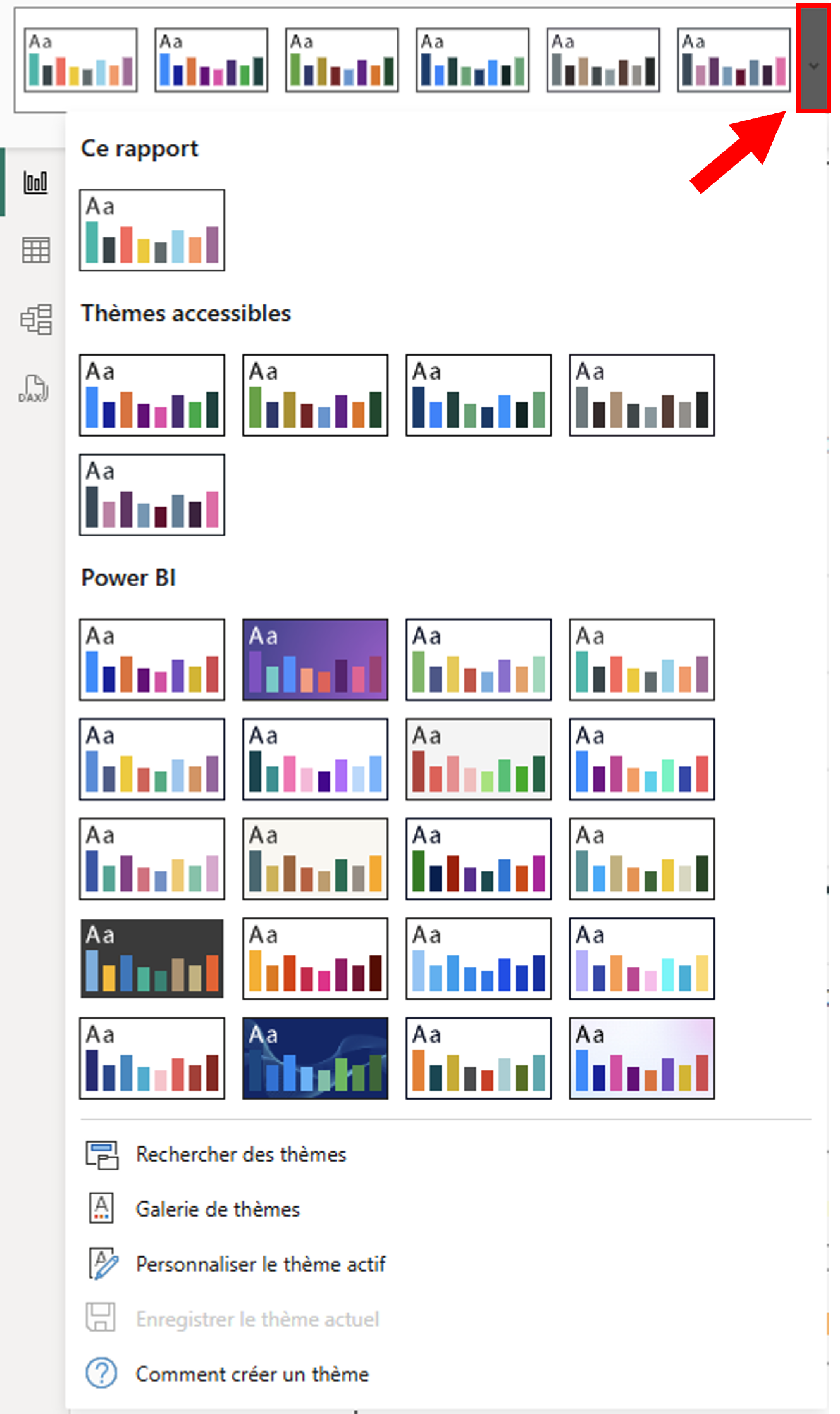Click Galerie de thèmes text

(x=218, y=1210)
